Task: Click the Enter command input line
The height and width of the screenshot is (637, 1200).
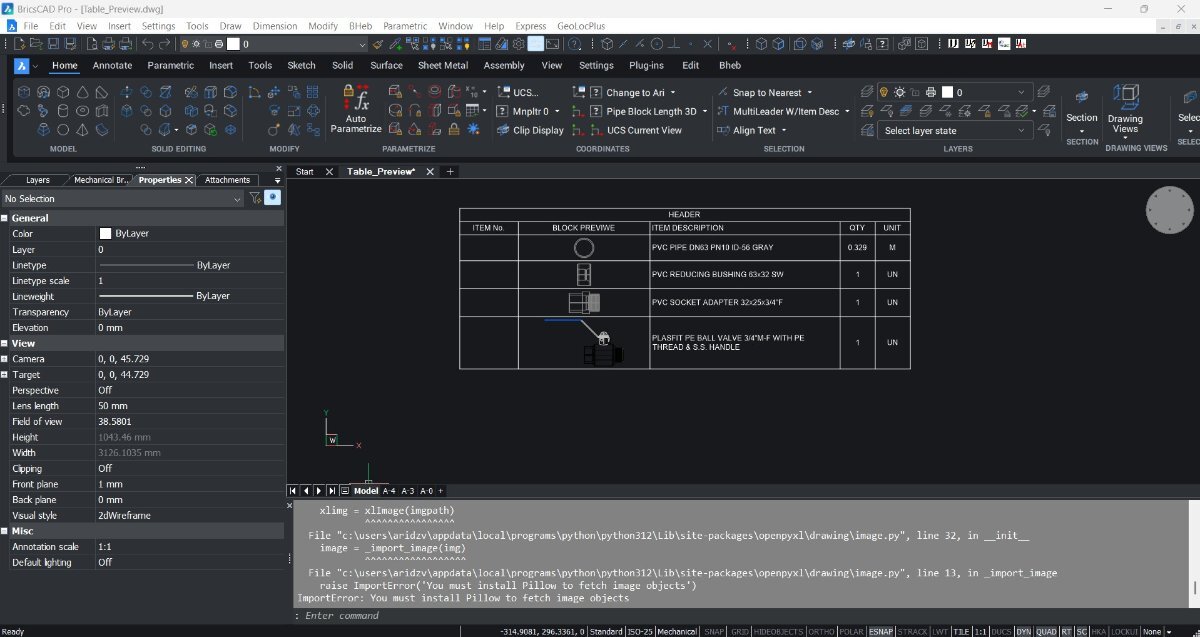Action: click(x=744, y=616)
